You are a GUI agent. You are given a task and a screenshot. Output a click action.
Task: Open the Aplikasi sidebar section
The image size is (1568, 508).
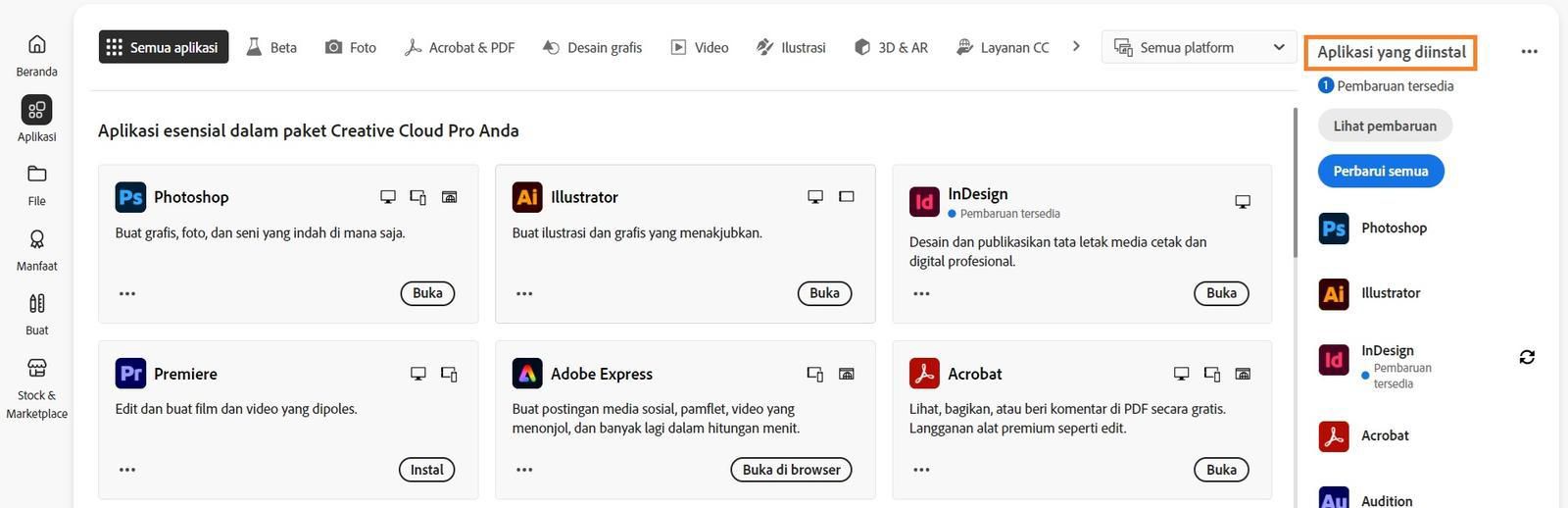pyautogui.click(x=36, y=120)
